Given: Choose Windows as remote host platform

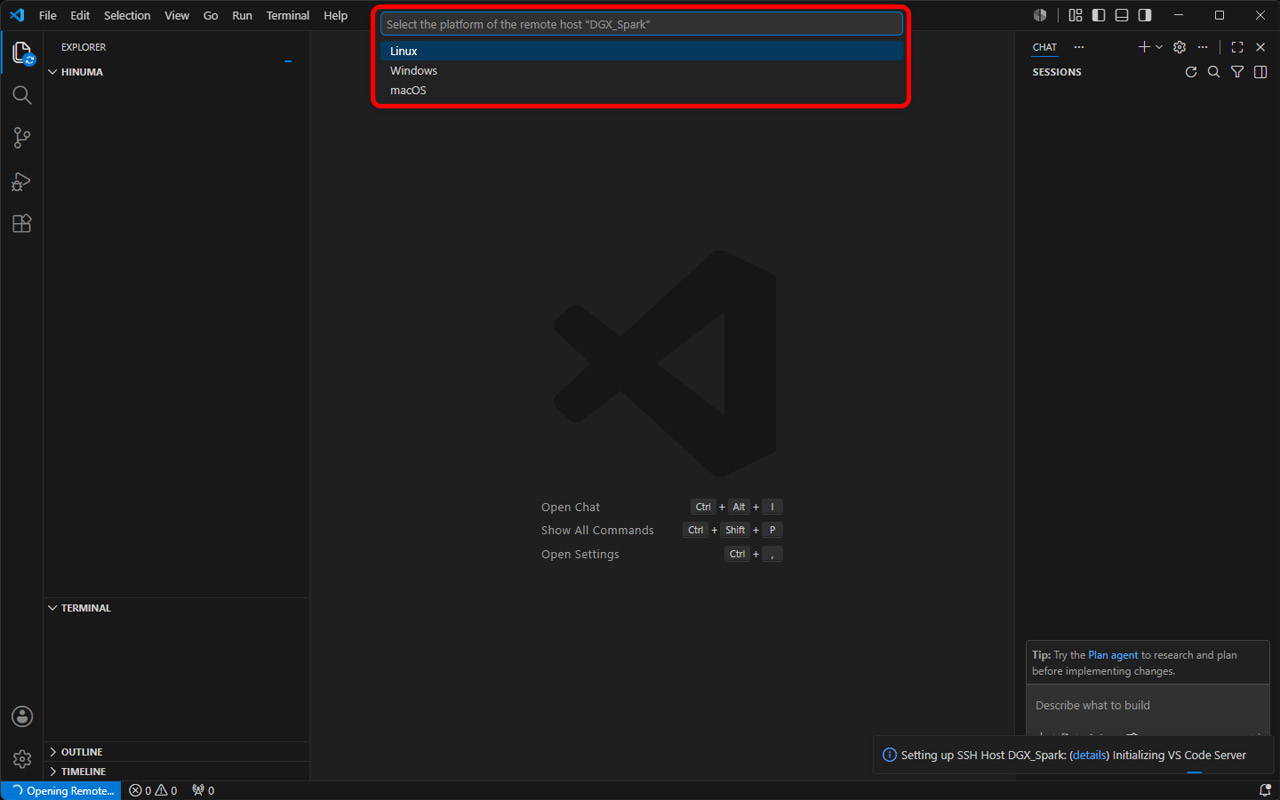Looking at the screenshot, I should pos(641,71).
